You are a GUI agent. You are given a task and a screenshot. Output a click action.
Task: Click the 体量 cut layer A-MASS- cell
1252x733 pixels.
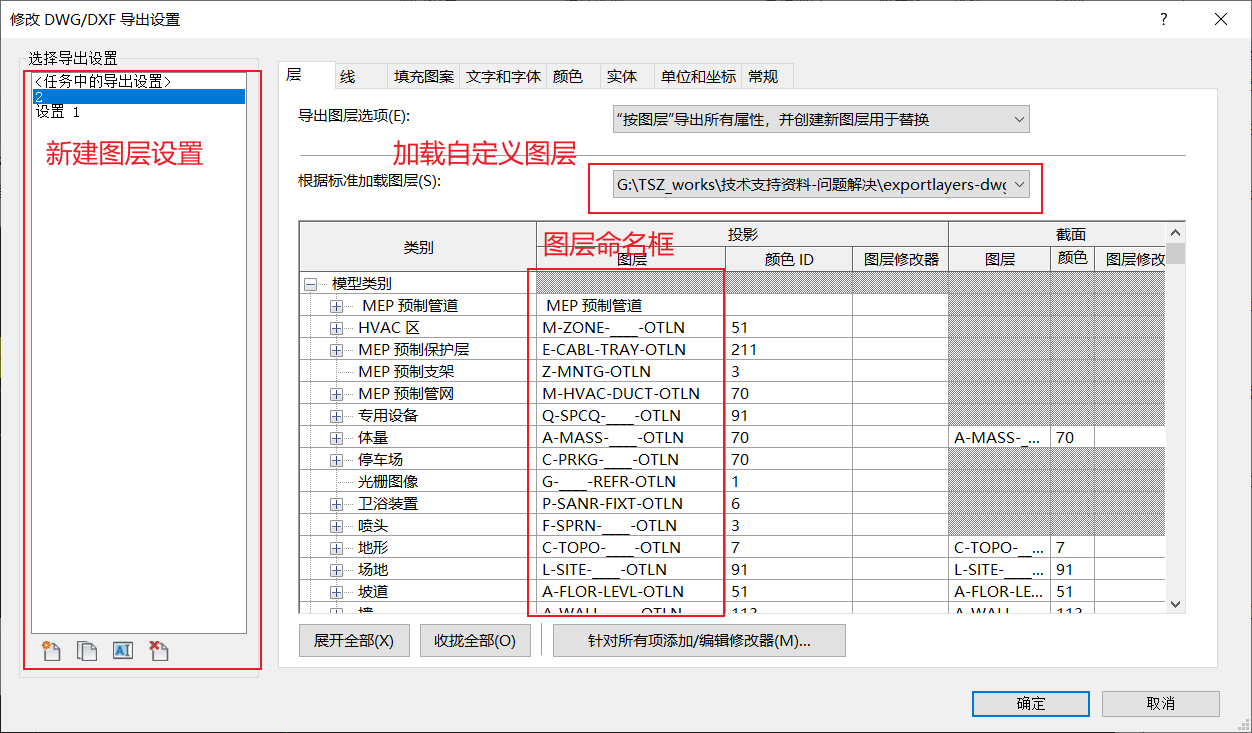tap(999, 438)
